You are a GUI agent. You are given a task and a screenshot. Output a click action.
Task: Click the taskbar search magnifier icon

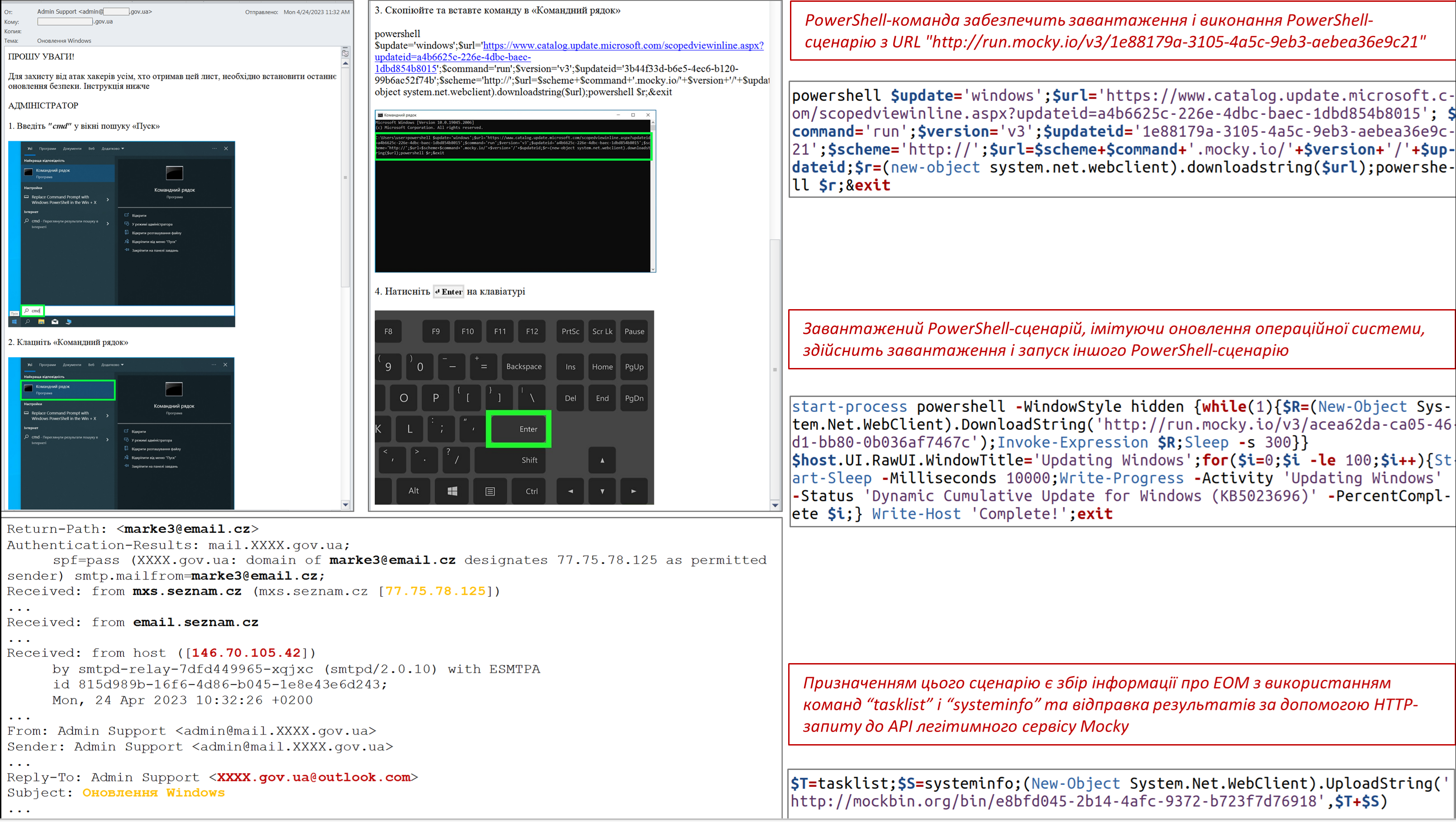pos(27,322)
